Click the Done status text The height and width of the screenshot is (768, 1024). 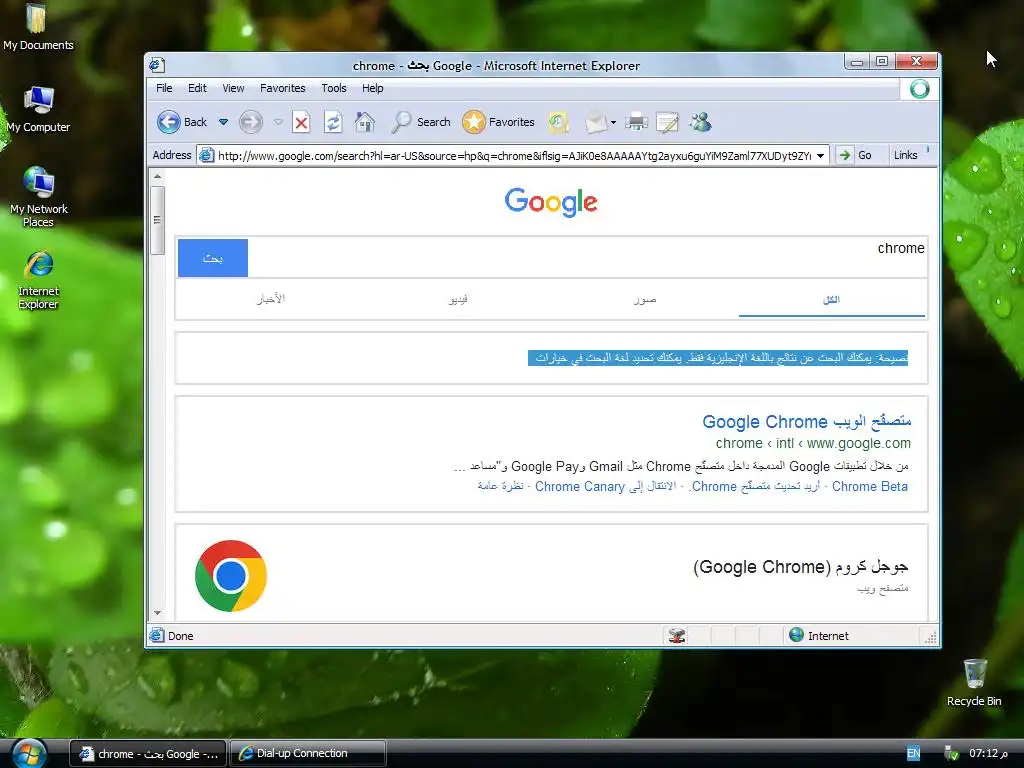click(x=181, y=636)
